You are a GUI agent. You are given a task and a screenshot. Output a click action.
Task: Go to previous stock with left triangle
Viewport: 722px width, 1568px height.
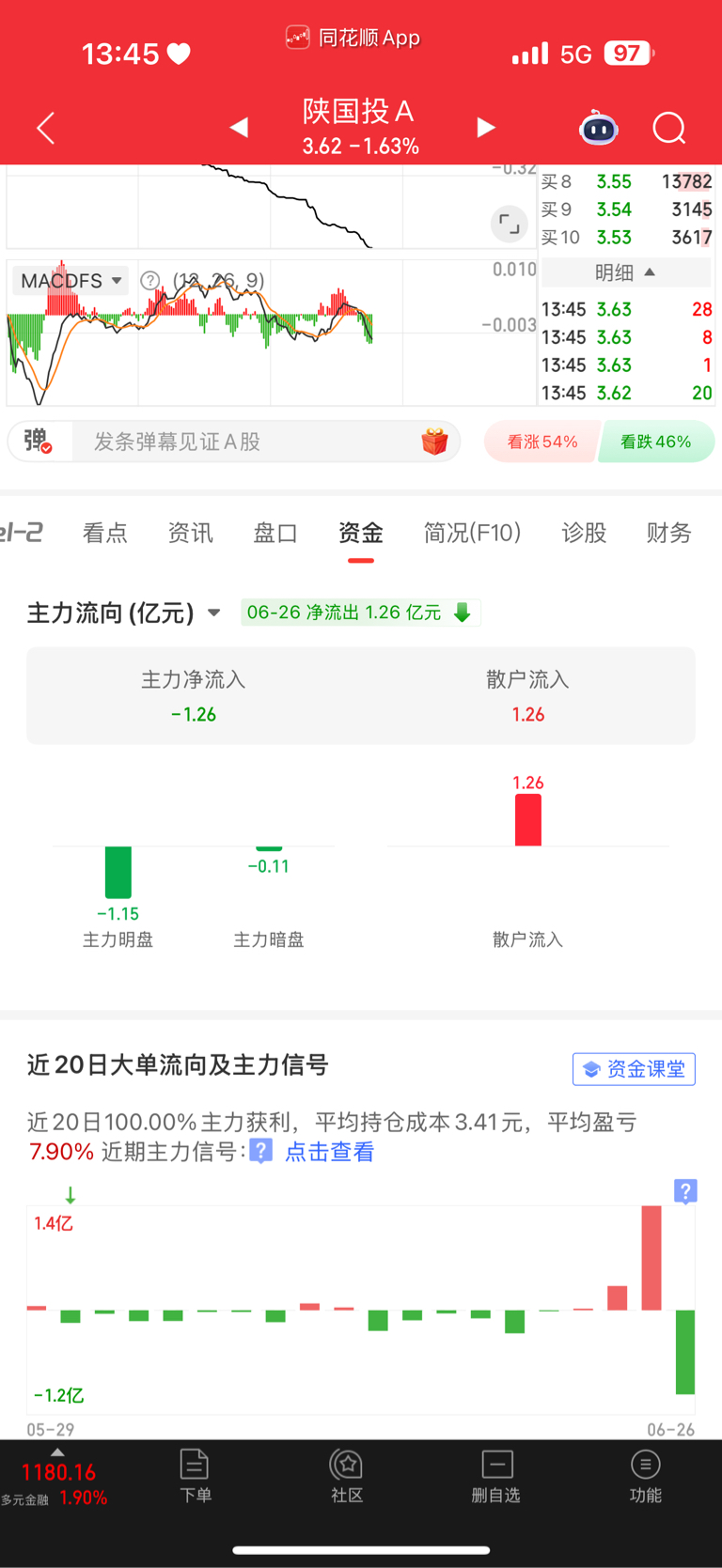pyautogui.click(x=239, y=127)
